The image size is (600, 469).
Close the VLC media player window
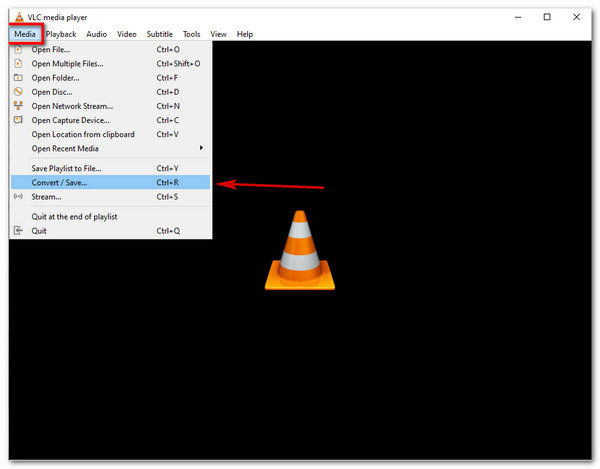point(577,17)
